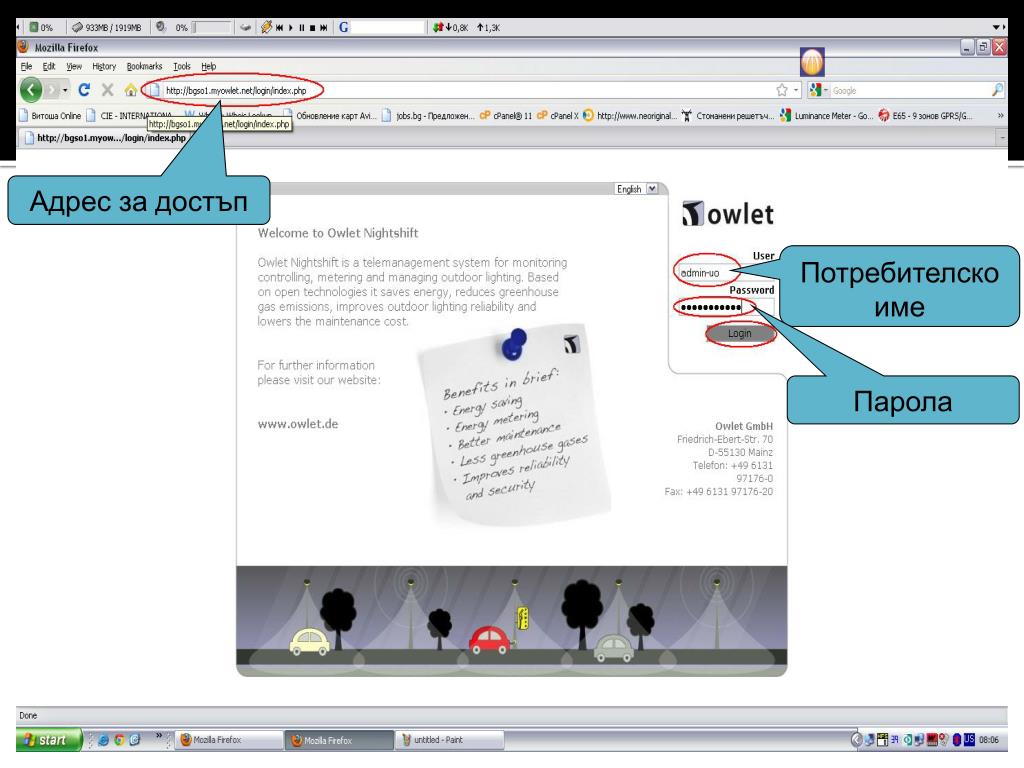
Task: Stop loading with the X icon
Action: point(108,89)
